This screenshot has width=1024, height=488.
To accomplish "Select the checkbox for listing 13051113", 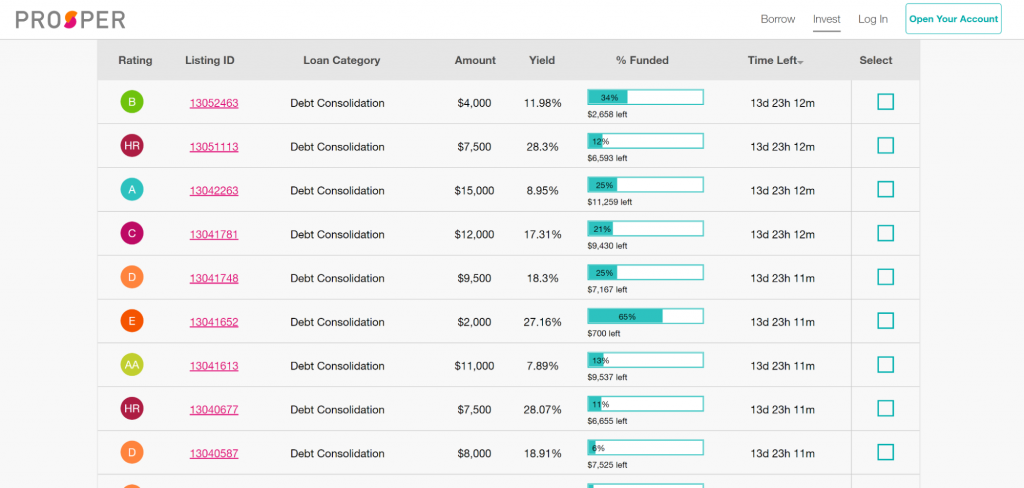I will point(886,146).
